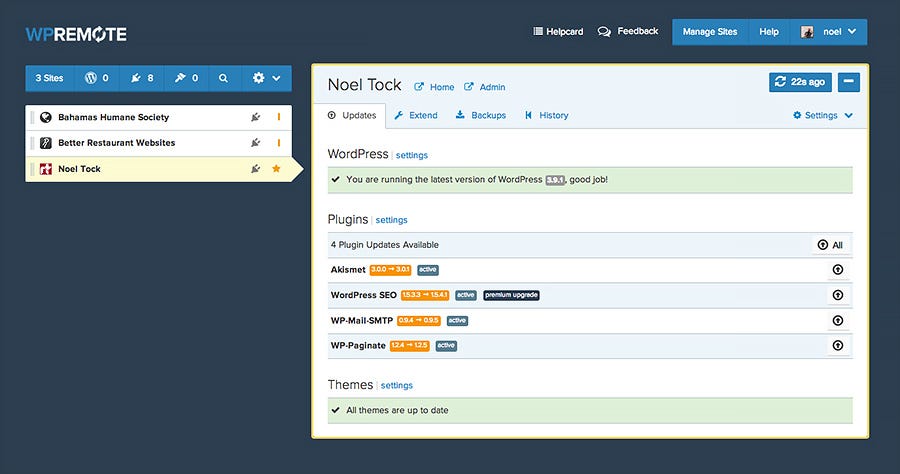Click globe icon of Bahamas Humane Society
Image resolution: width=900 pixels, height=474 pixels.
pyautogui.click(x=46, y=117)
